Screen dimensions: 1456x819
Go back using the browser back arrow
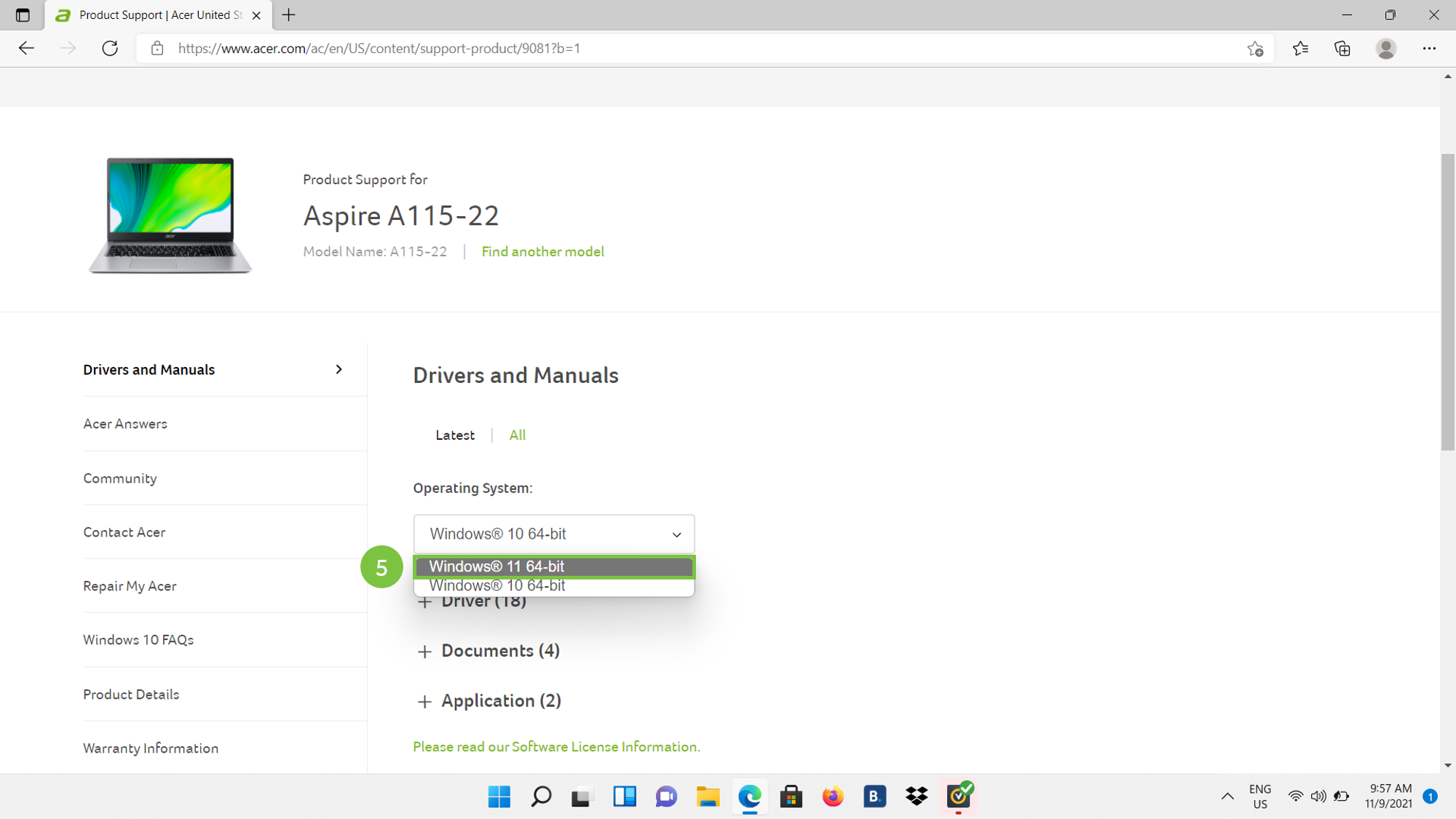[x=27, y=48]
